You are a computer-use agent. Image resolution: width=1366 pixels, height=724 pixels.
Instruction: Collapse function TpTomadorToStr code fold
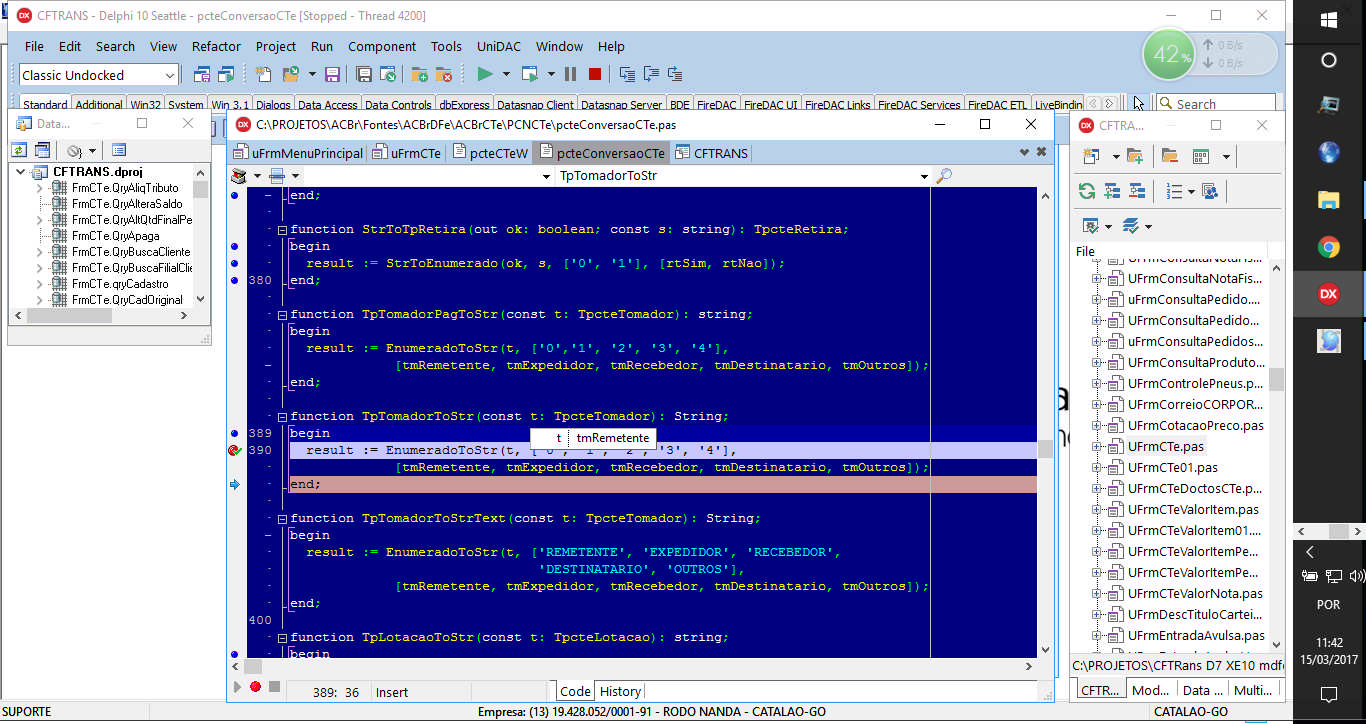tap(281, 416)
